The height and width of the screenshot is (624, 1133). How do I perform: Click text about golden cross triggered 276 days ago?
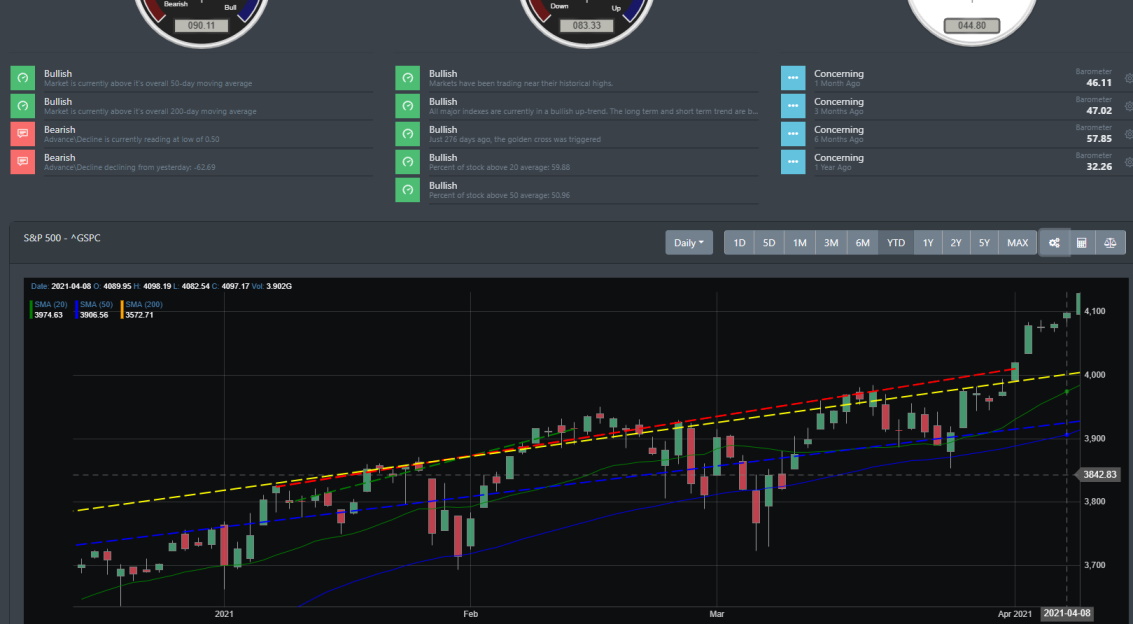(x=514, y=139)
